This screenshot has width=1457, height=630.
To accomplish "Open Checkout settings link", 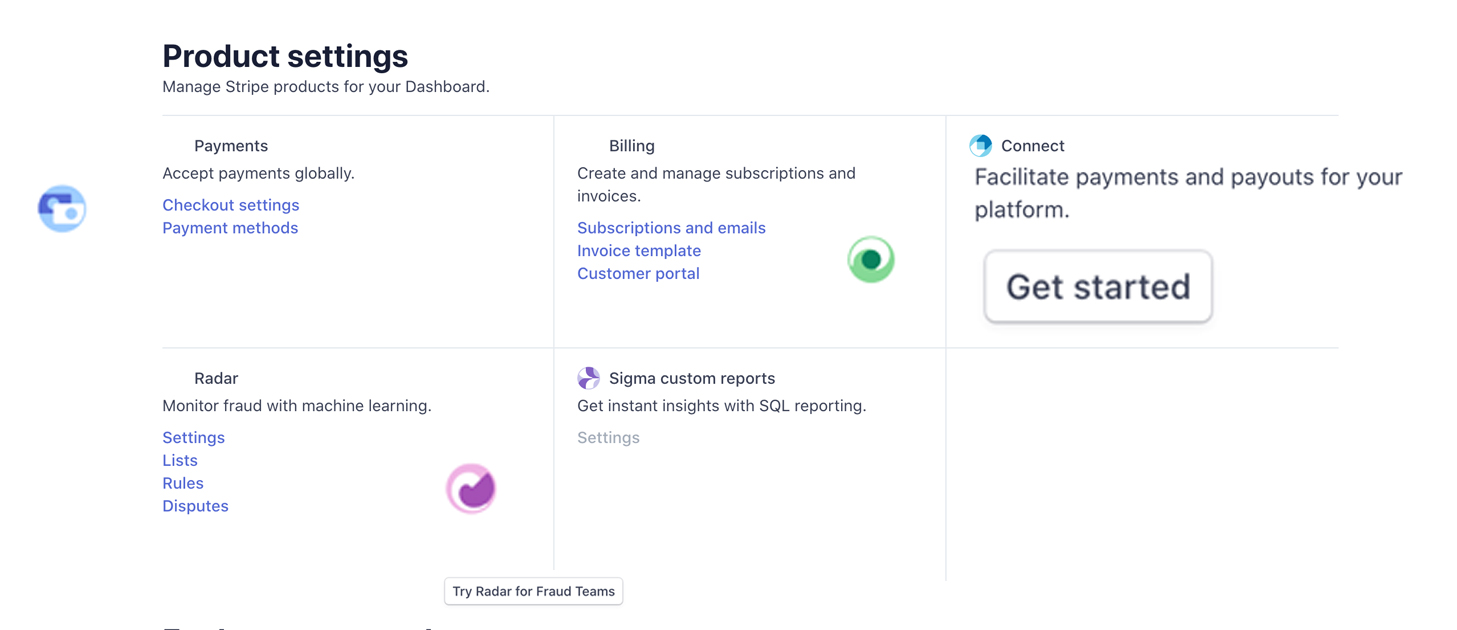I will 231,205.
